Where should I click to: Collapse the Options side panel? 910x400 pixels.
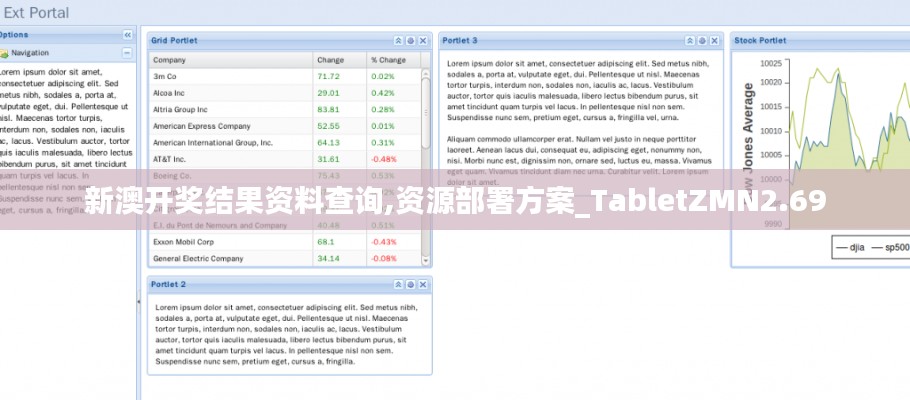[127, 35]
